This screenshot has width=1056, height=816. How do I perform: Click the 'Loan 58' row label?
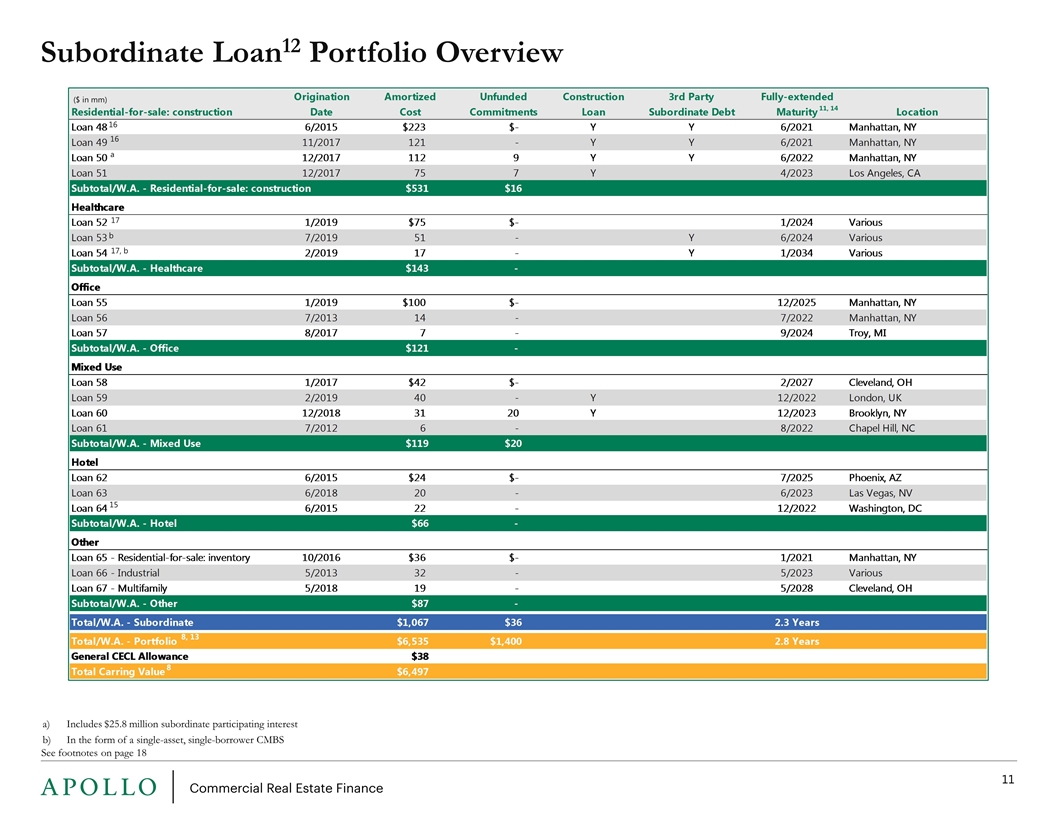pyautogui.click(x=89, y=382)
